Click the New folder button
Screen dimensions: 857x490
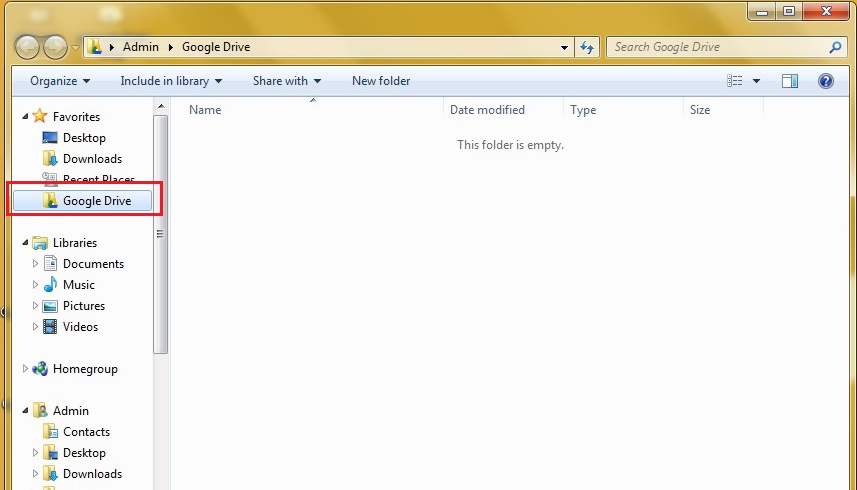pyautogui.click(x=381, y=81)
